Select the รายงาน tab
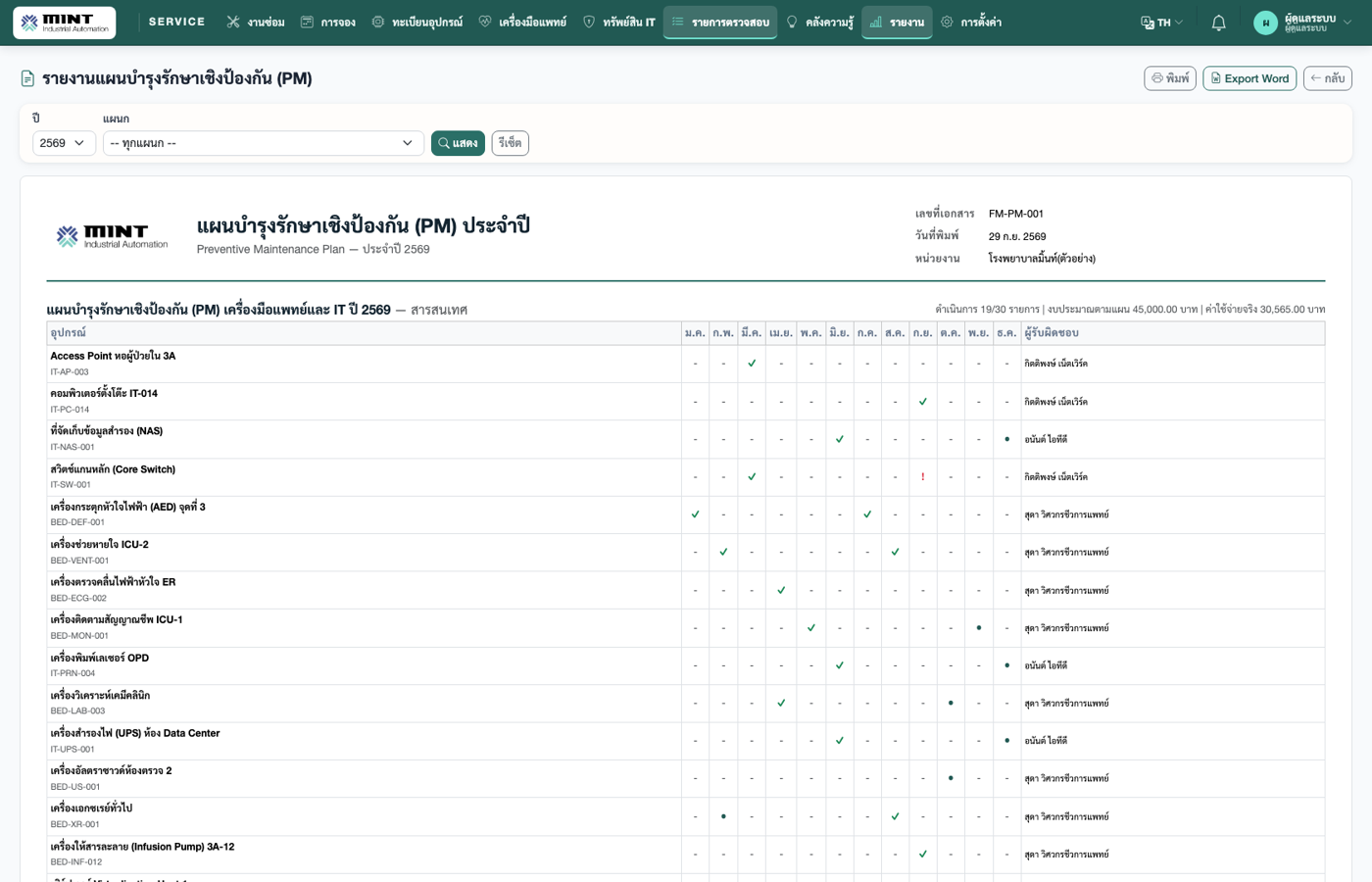The image size is (1372, 882). point(897,22)
